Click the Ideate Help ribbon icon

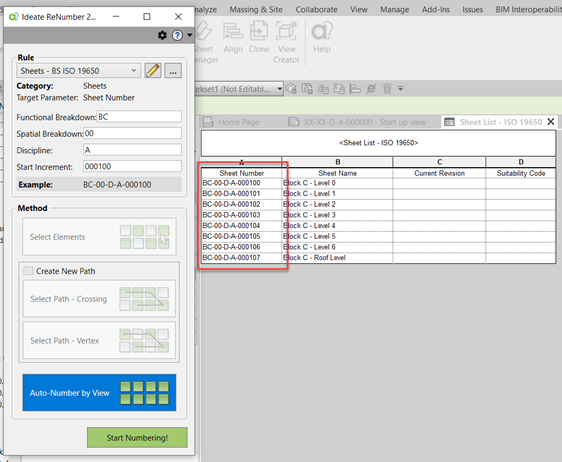322,37
